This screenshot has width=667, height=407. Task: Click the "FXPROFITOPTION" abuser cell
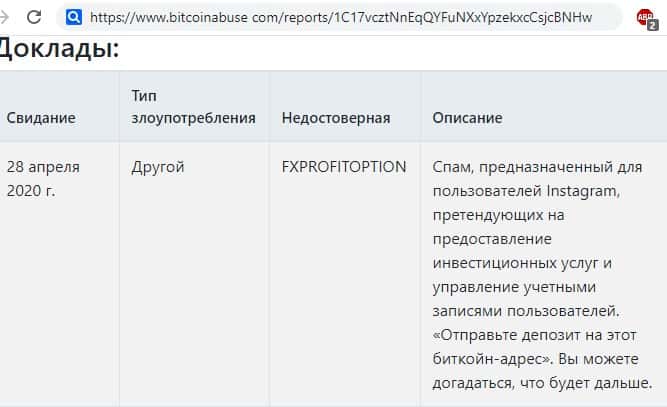[x=344, y=167]
